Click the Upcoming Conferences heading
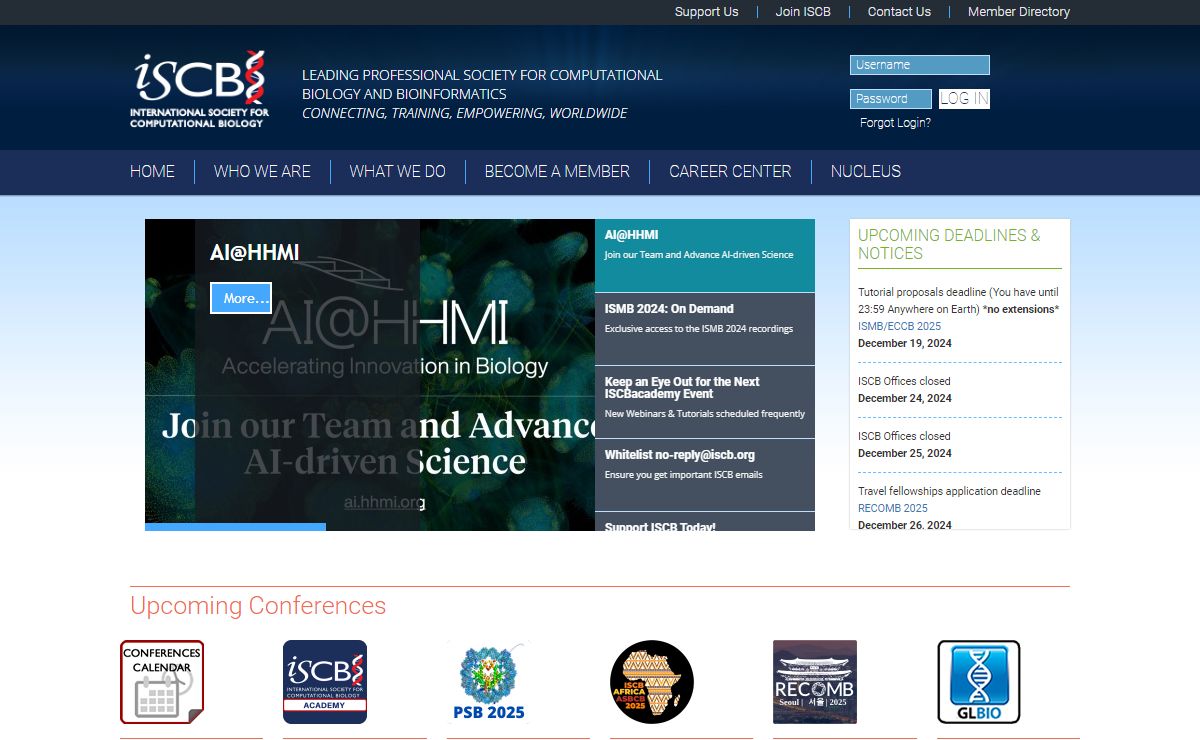 pyautogui.click(x=258, y=606)
